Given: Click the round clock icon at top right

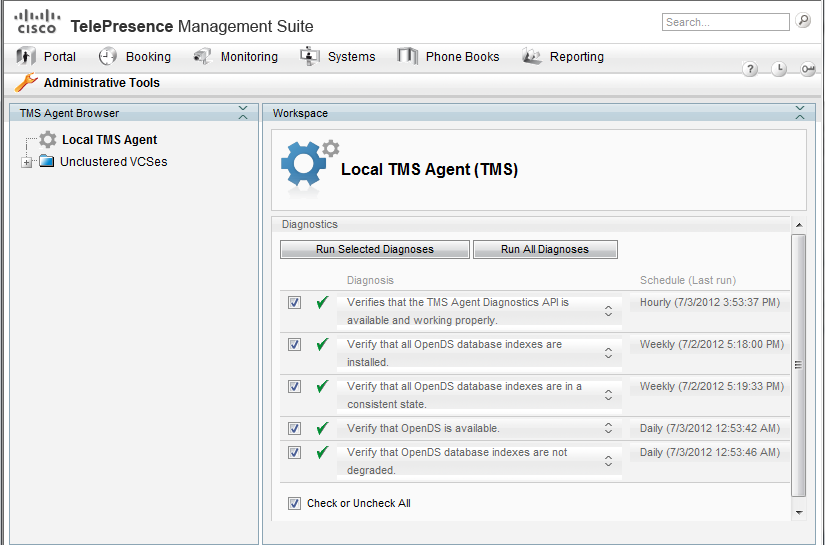Looking at the screenshot, I should tap(779, 69).
